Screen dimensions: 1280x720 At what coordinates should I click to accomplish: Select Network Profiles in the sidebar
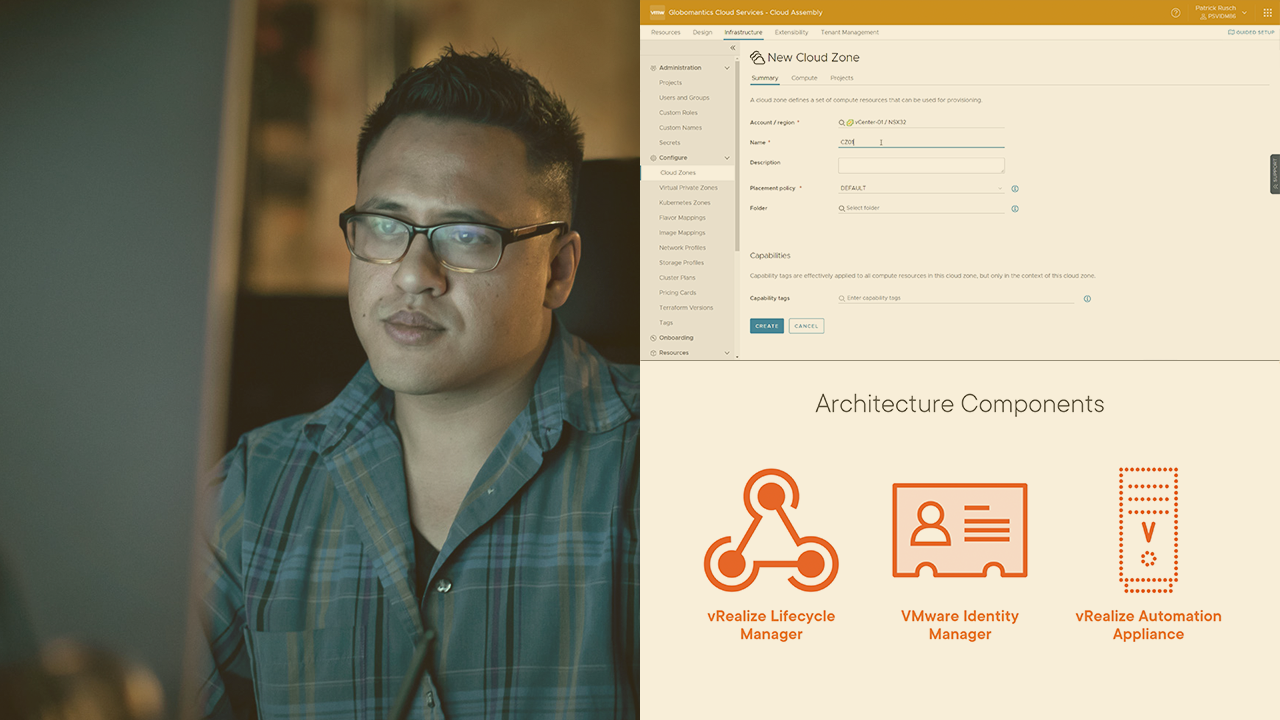[x=682, y=248]
